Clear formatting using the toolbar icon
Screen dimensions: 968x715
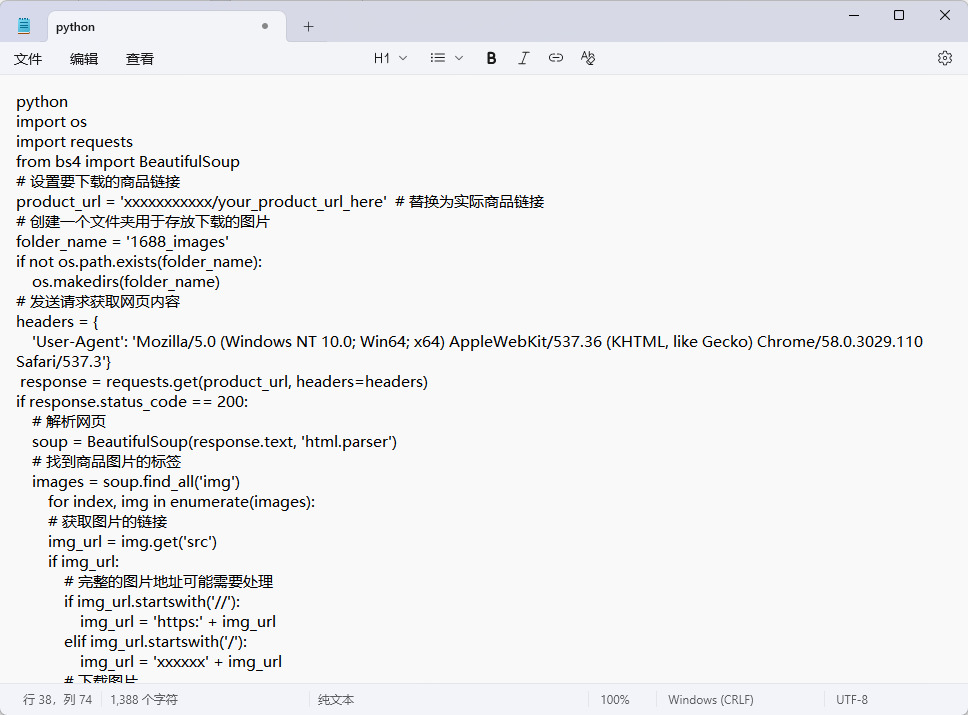click(588, 58)
